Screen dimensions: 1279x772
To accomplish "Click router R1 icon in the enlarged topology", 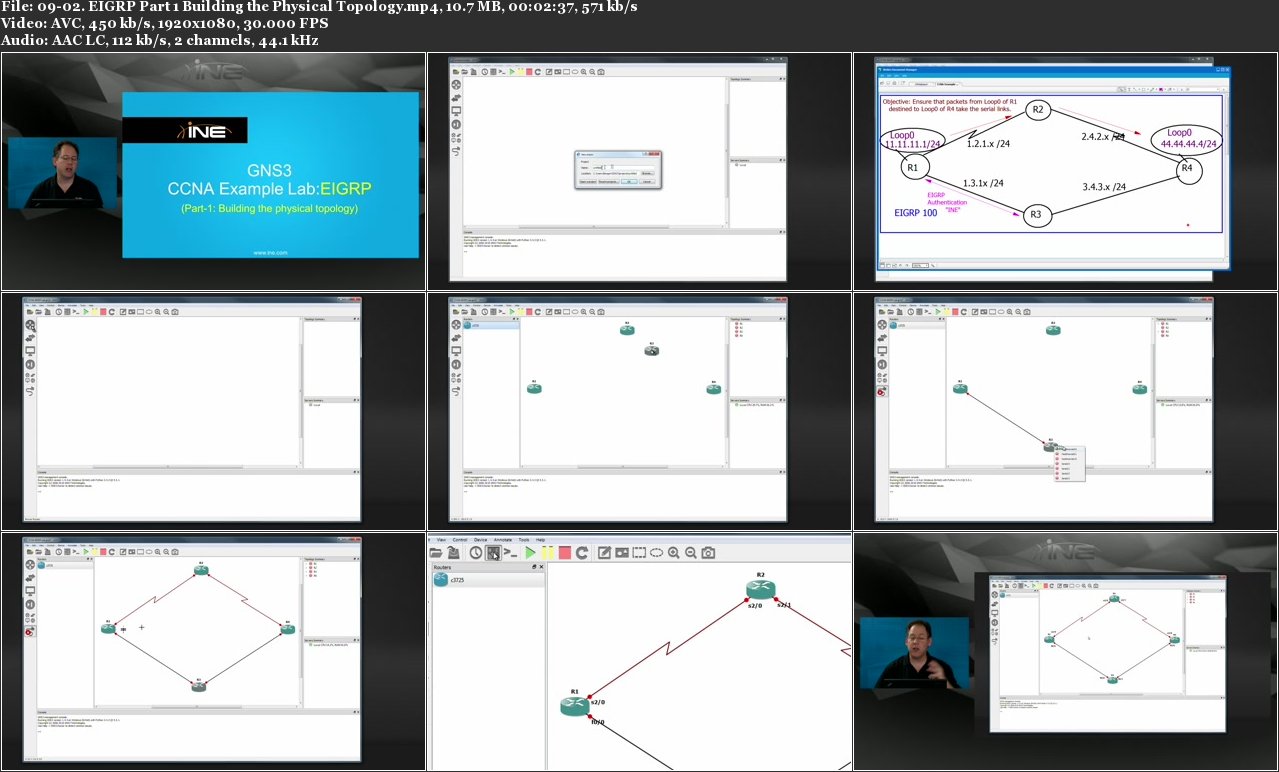I will [x=576, y=706].
